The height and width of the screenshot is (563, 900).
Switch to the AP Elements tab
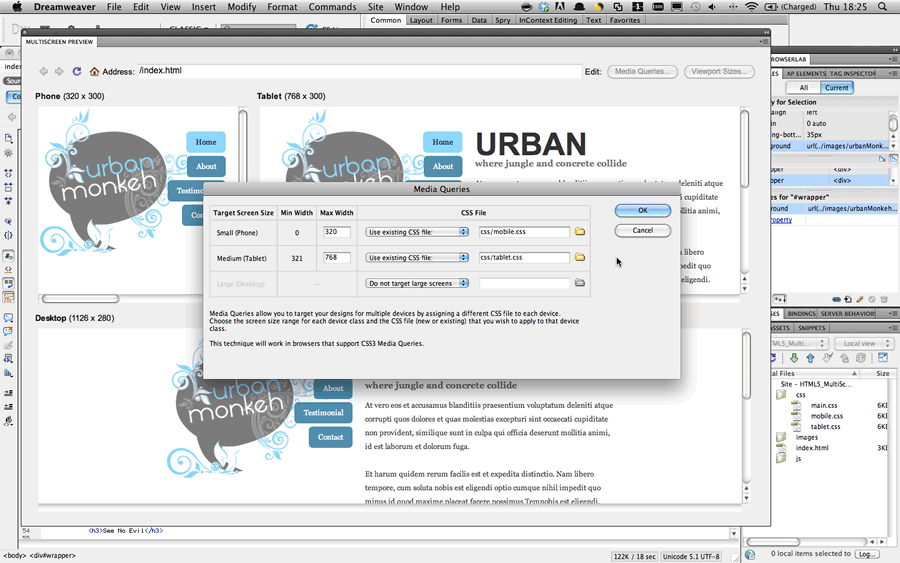806,73
